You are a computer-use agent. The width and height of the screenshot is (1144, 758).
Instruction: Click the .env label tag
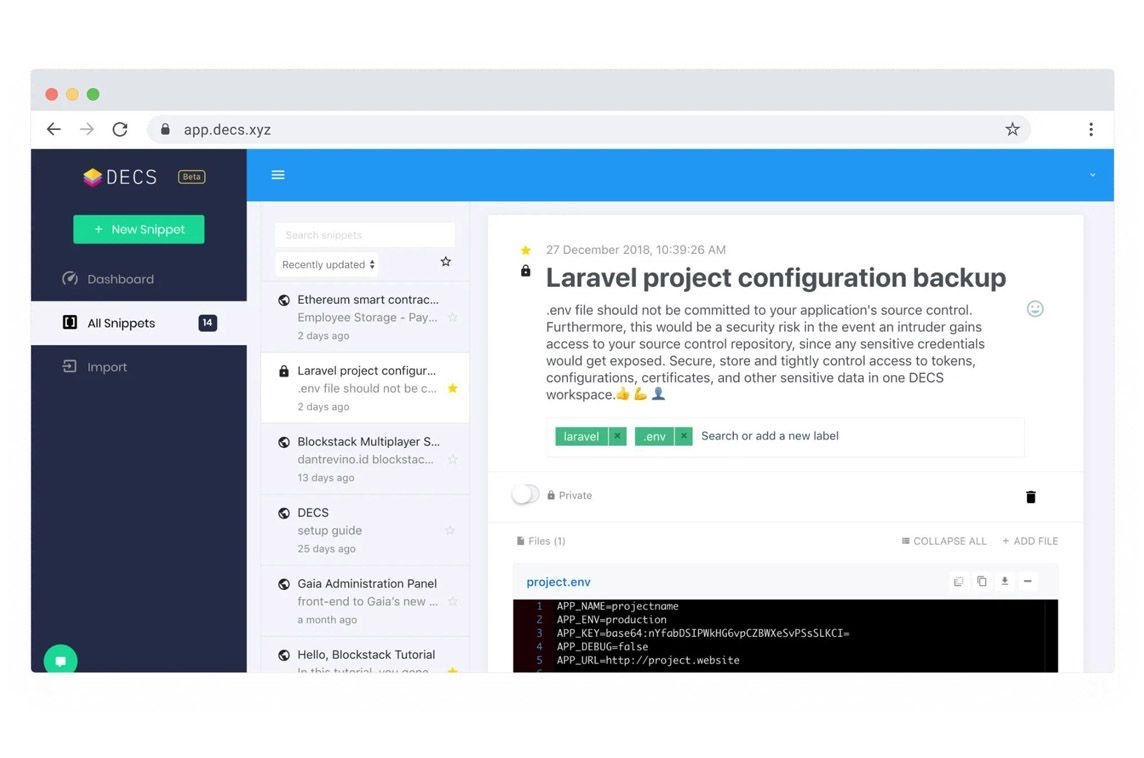[x=654, y=436]
